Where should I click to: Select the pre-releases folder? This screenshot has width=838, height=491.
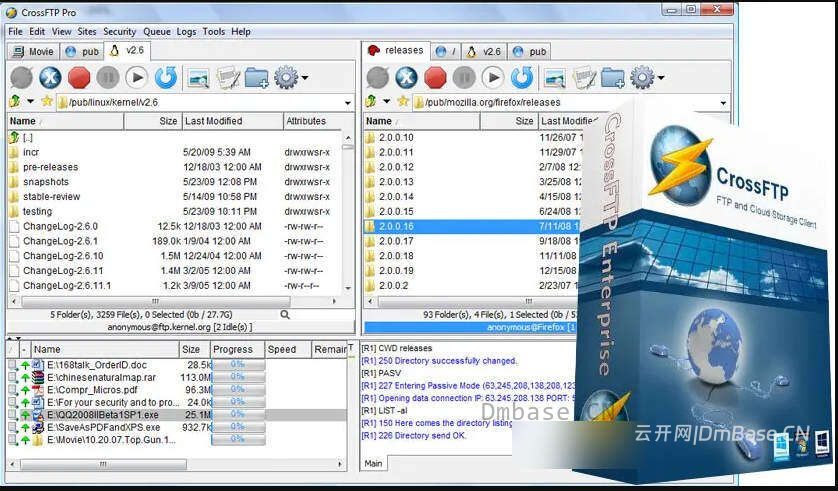pyautogui.click(x=50, y=167)
